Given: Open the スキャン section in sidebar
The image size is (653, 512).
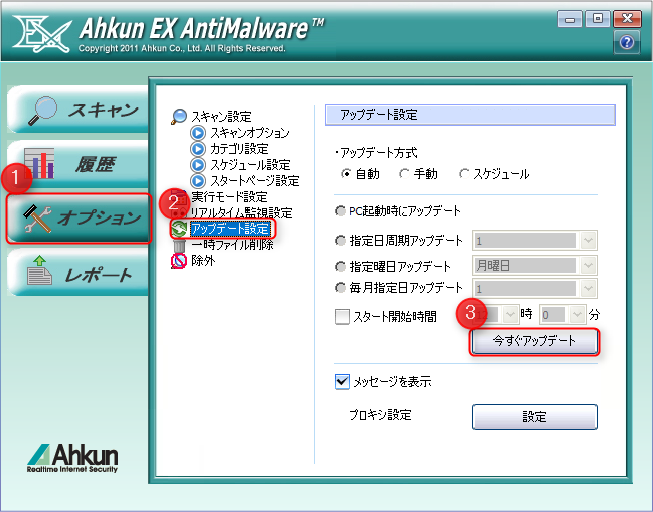Looking at the screenshot, I should point(78,110).
